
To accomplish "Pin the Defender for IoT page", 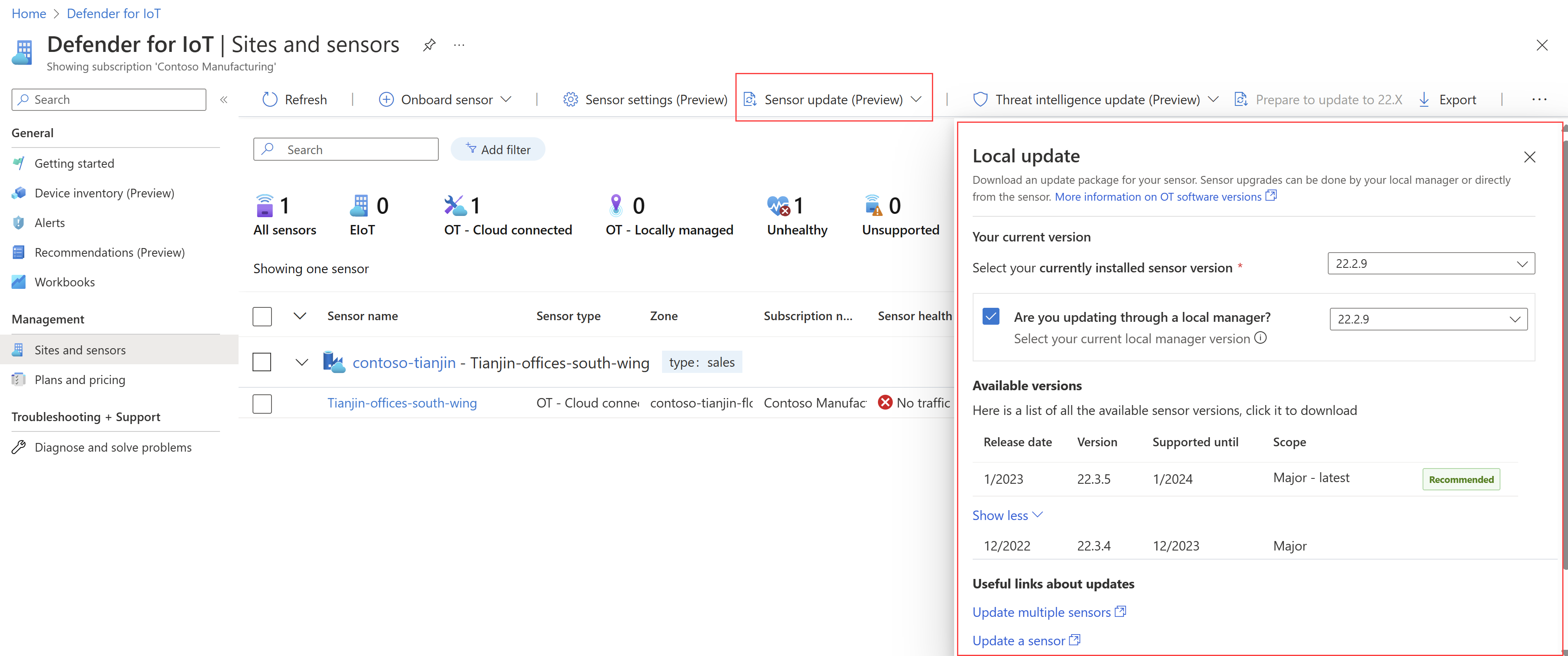I will (429, 45).
